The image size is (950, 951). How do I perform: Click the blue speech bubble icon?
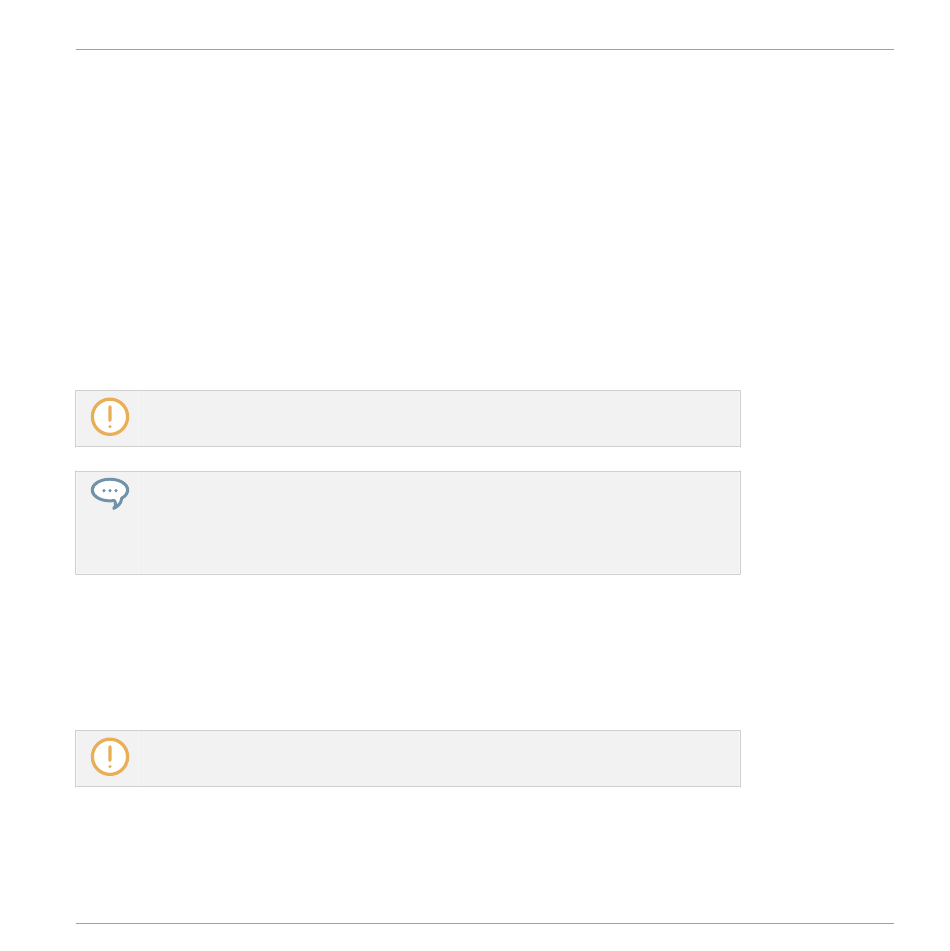(110, 494)
